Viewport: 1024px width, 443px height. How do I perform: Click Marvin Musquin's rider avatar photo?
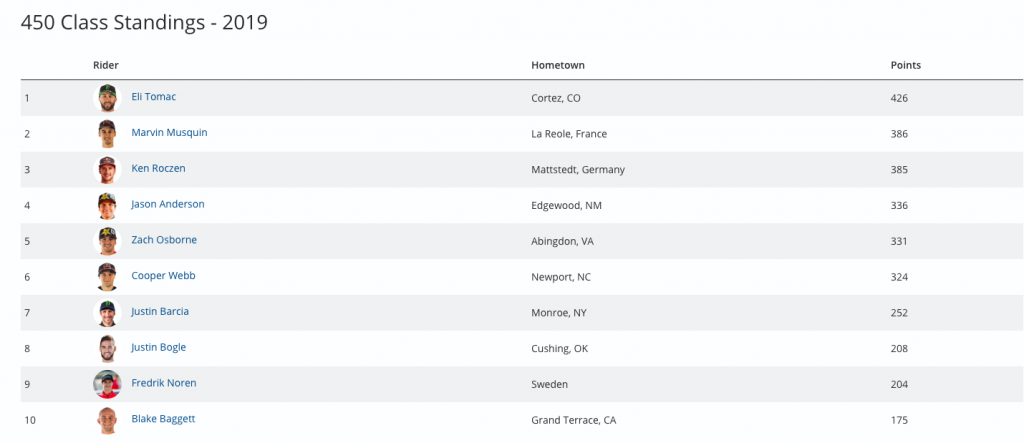click(107, 134)
